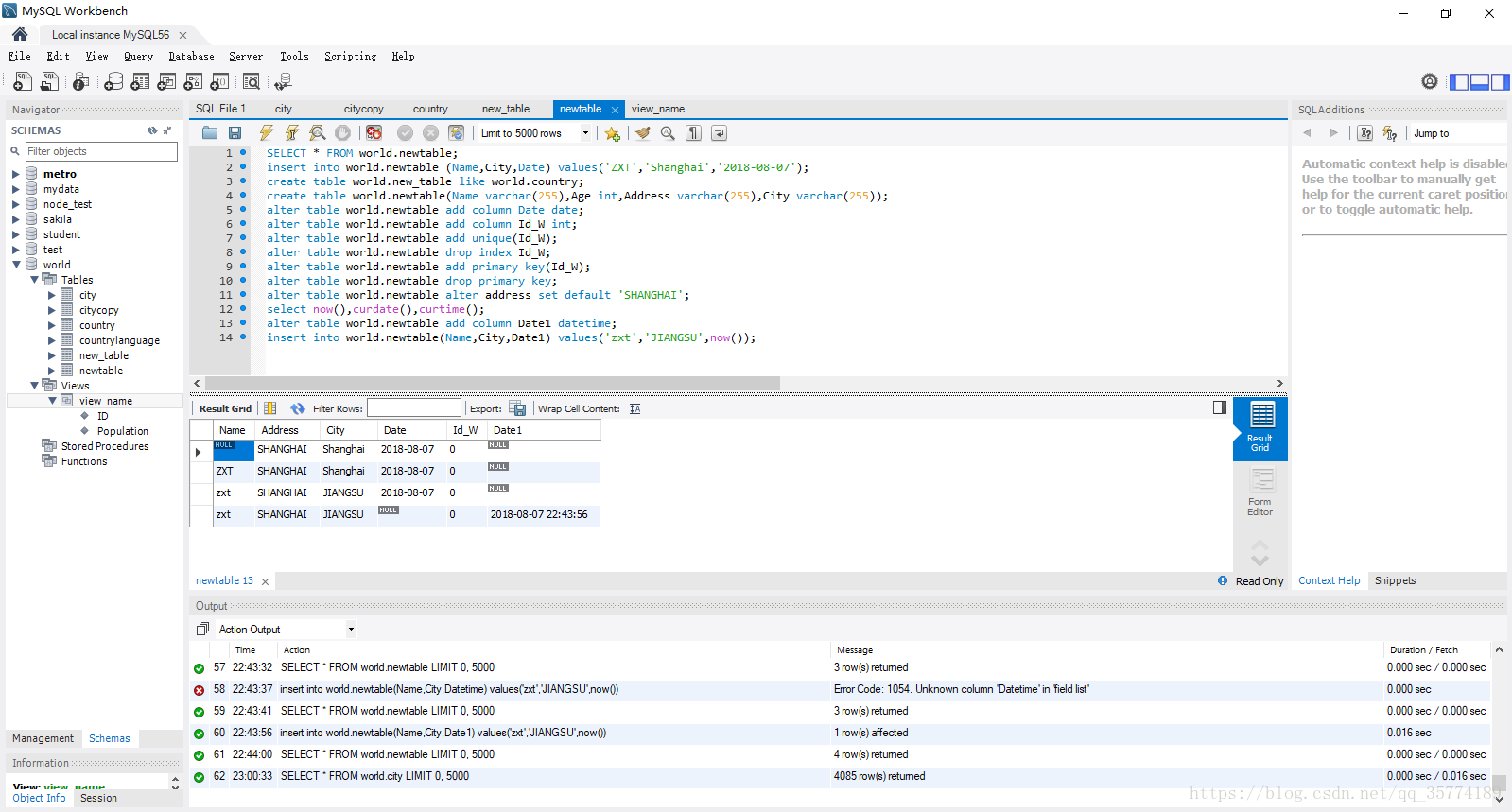Expand the countrylanguage table node
The height and width of the screenshot is (812, 1512).
pyautogui.click(x=52, y=340)
